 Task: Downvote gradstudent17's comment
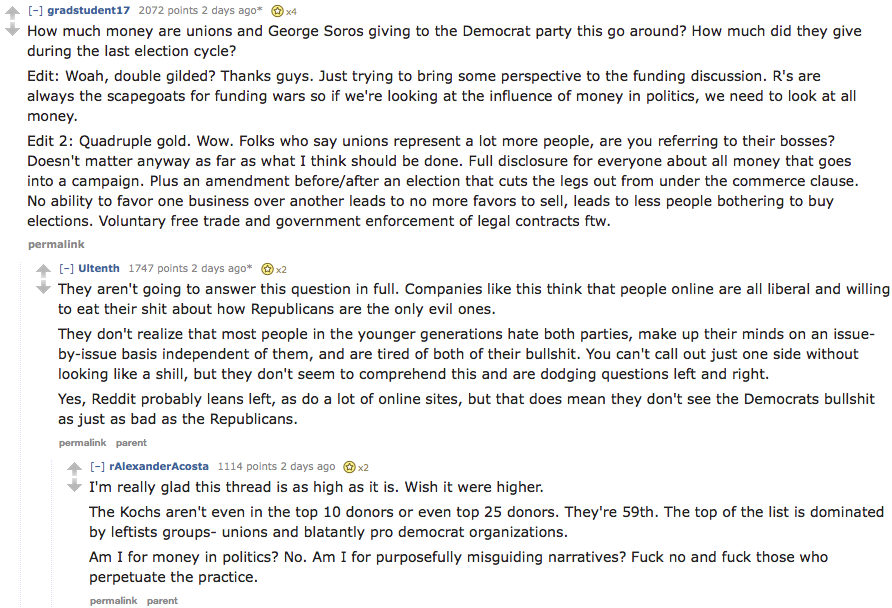point(12,30)
